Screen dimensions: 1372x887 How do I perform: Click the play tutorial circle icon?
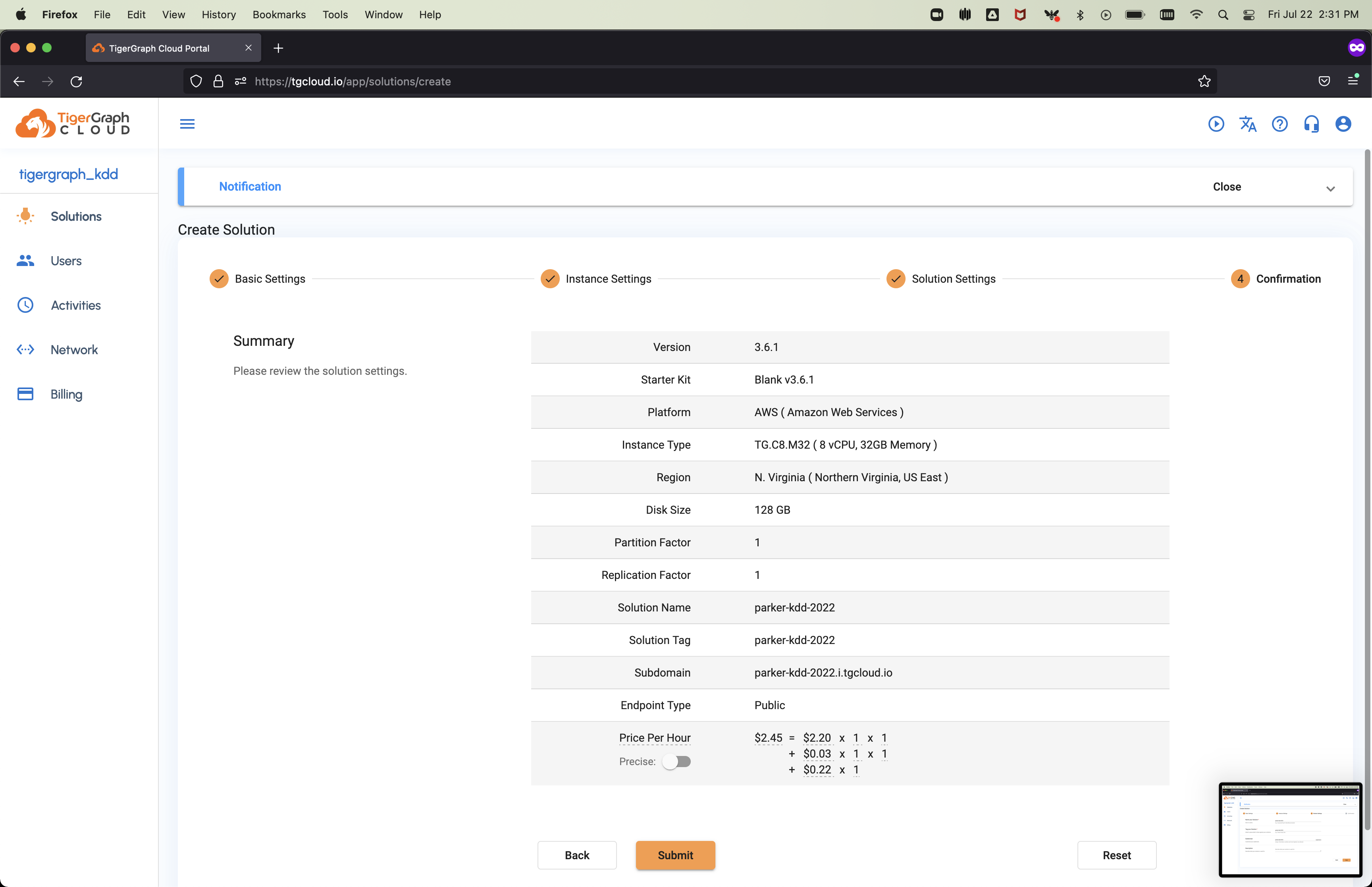click(1216, 124)
